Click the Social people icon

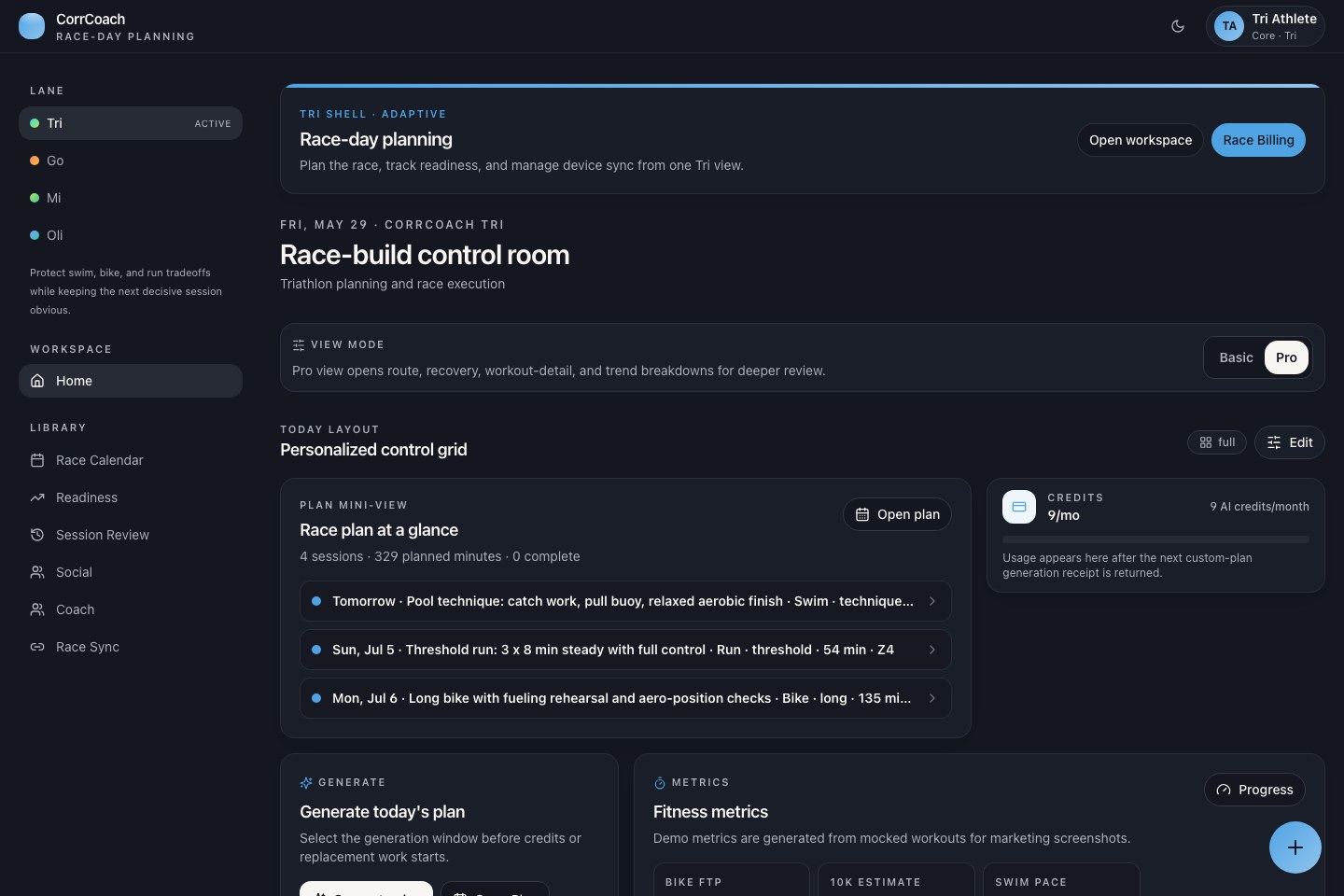[37, 572]
